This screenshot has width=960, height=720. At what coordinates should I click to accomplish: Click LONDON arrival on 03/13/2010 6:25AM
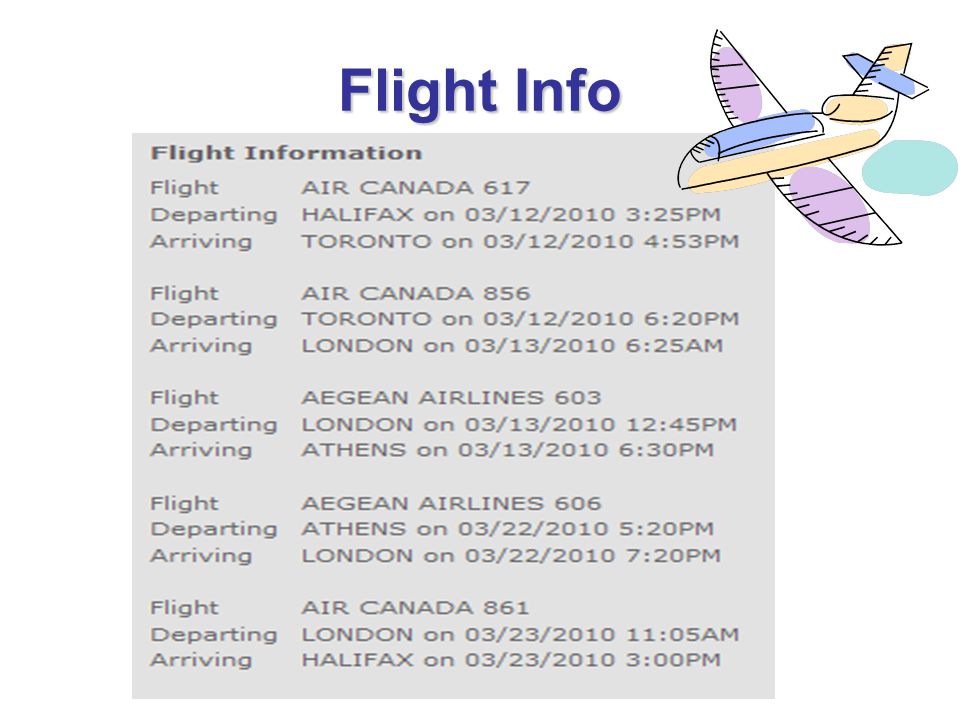512,345
